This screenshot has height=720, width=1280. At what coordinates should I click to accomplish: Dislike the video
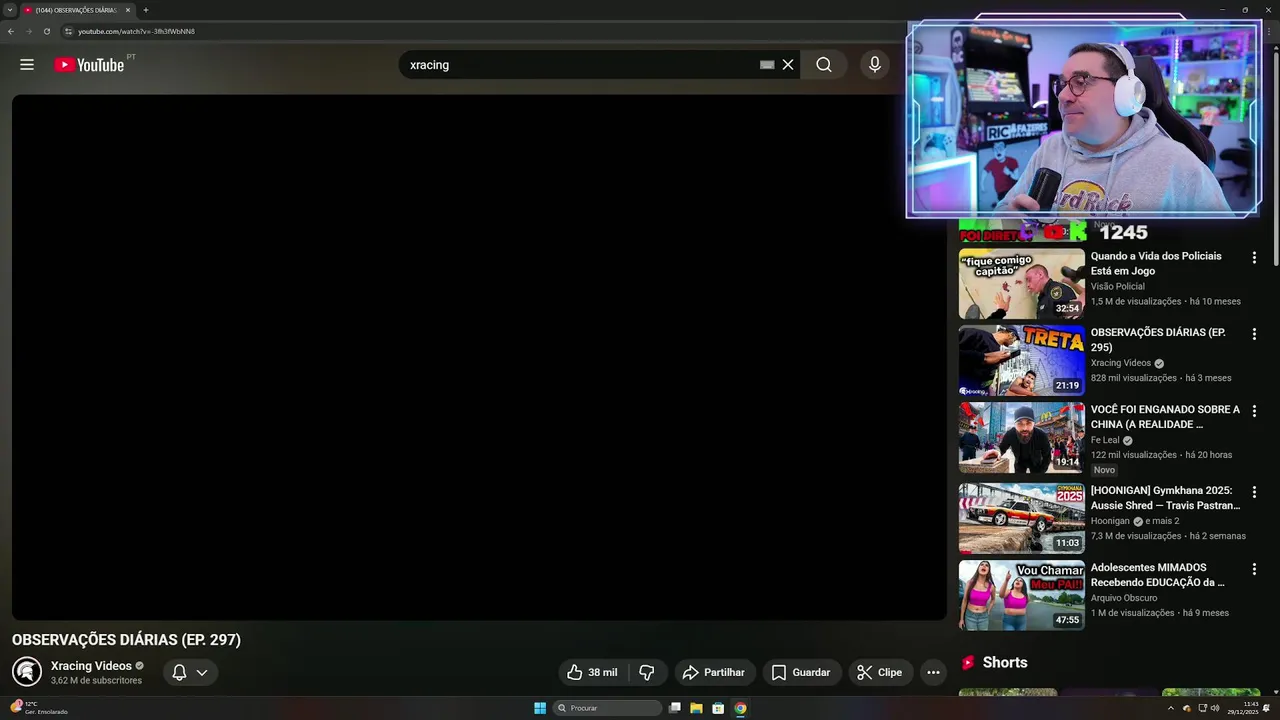point(647,673)
